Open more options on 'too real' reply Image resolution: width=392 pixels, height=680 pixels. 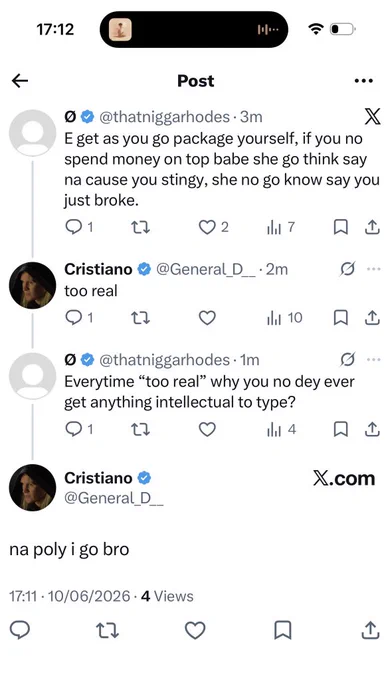pos(373,269)
